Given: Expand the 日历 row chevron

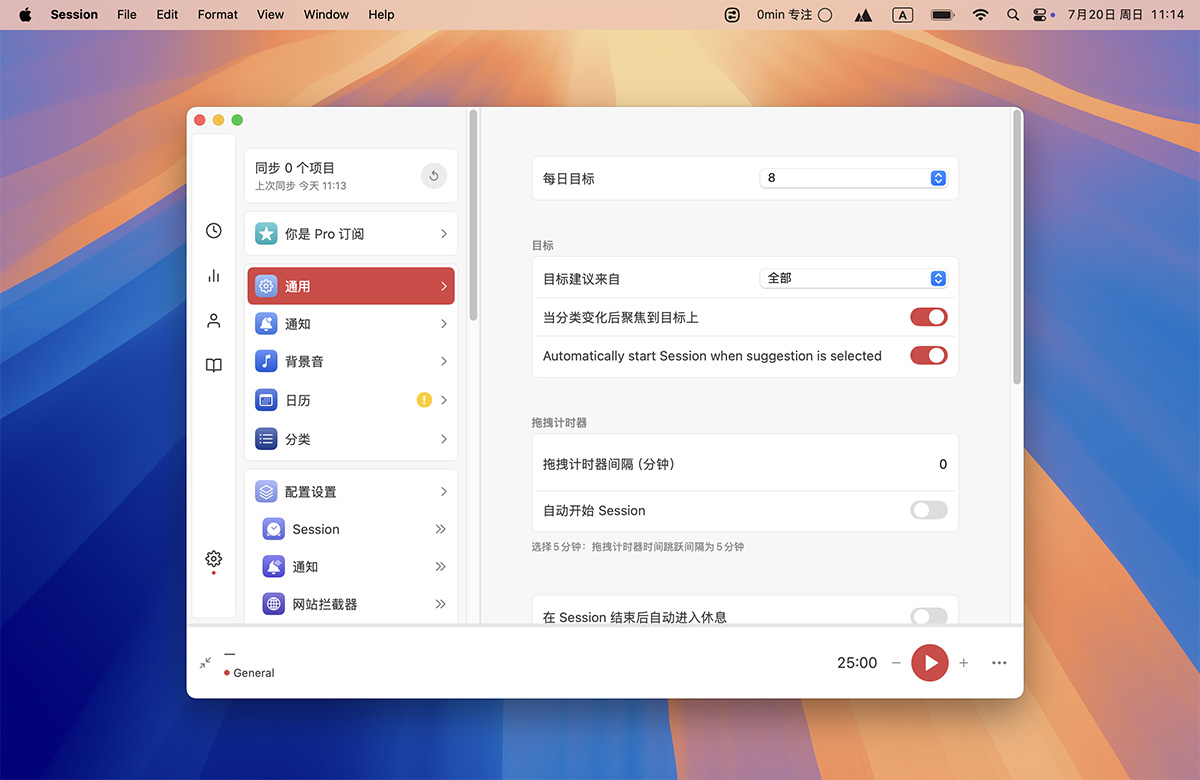Looking at the screenshot, I should point(444,400).
